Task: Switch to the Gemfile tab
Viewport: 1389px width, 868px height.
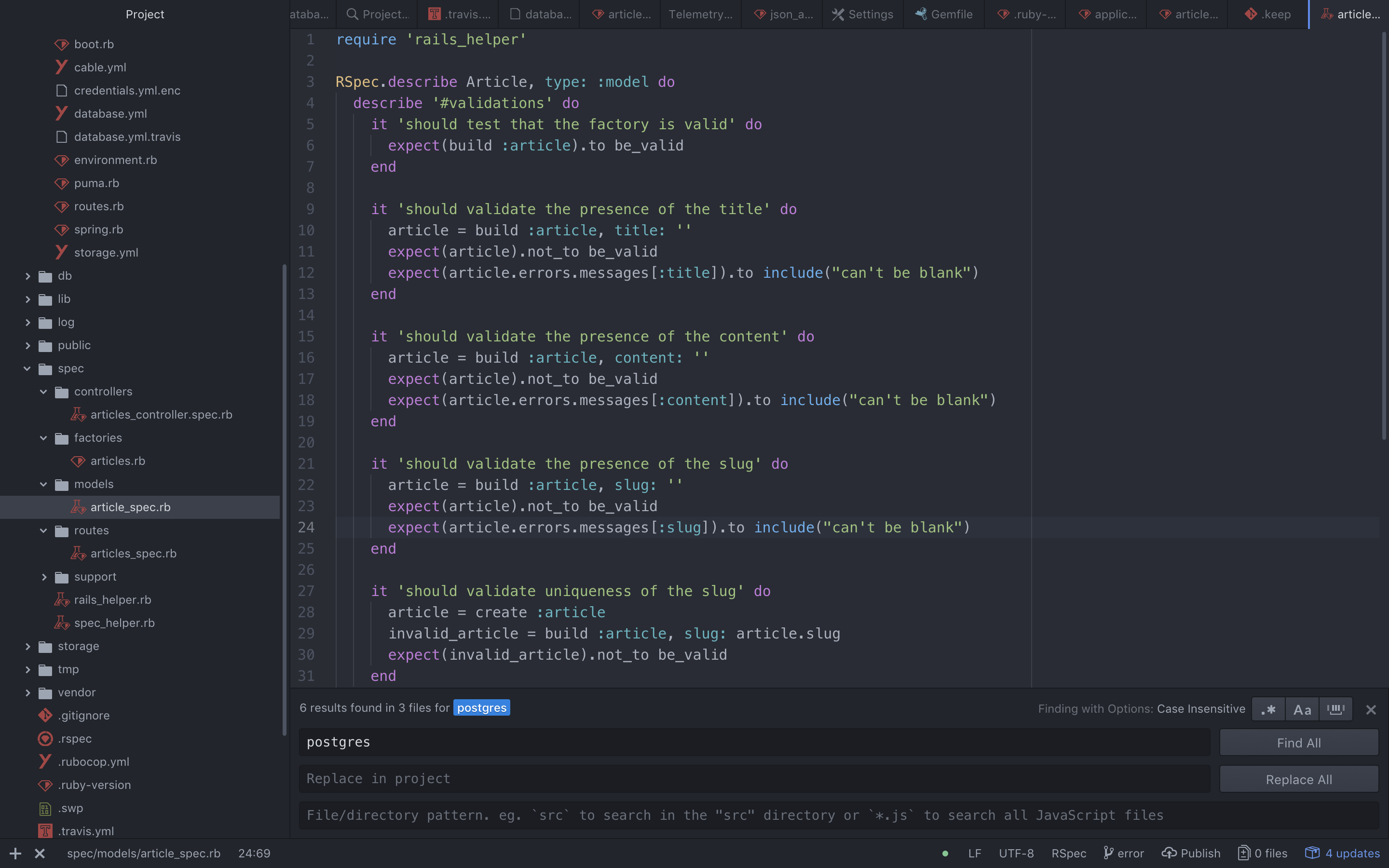Action: (943, 14)
